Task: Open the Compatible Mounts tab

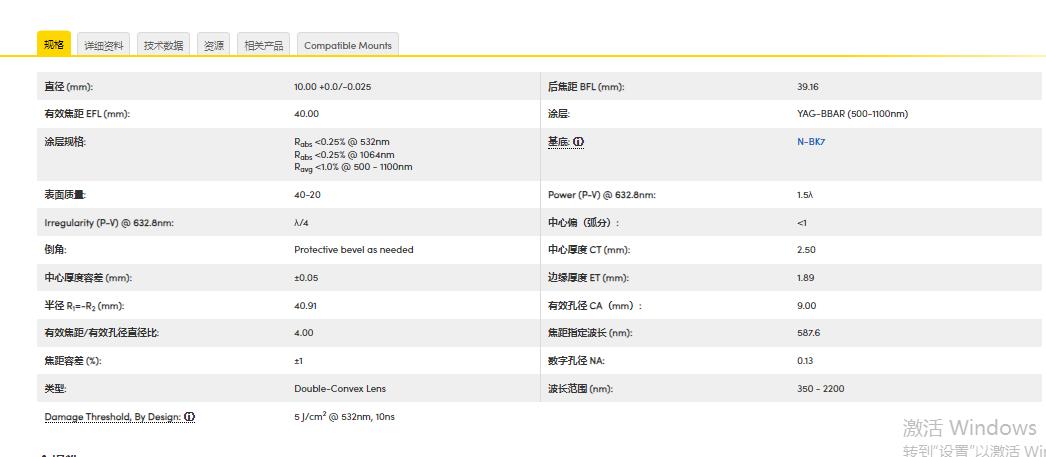Action: [x=348, y=45]
